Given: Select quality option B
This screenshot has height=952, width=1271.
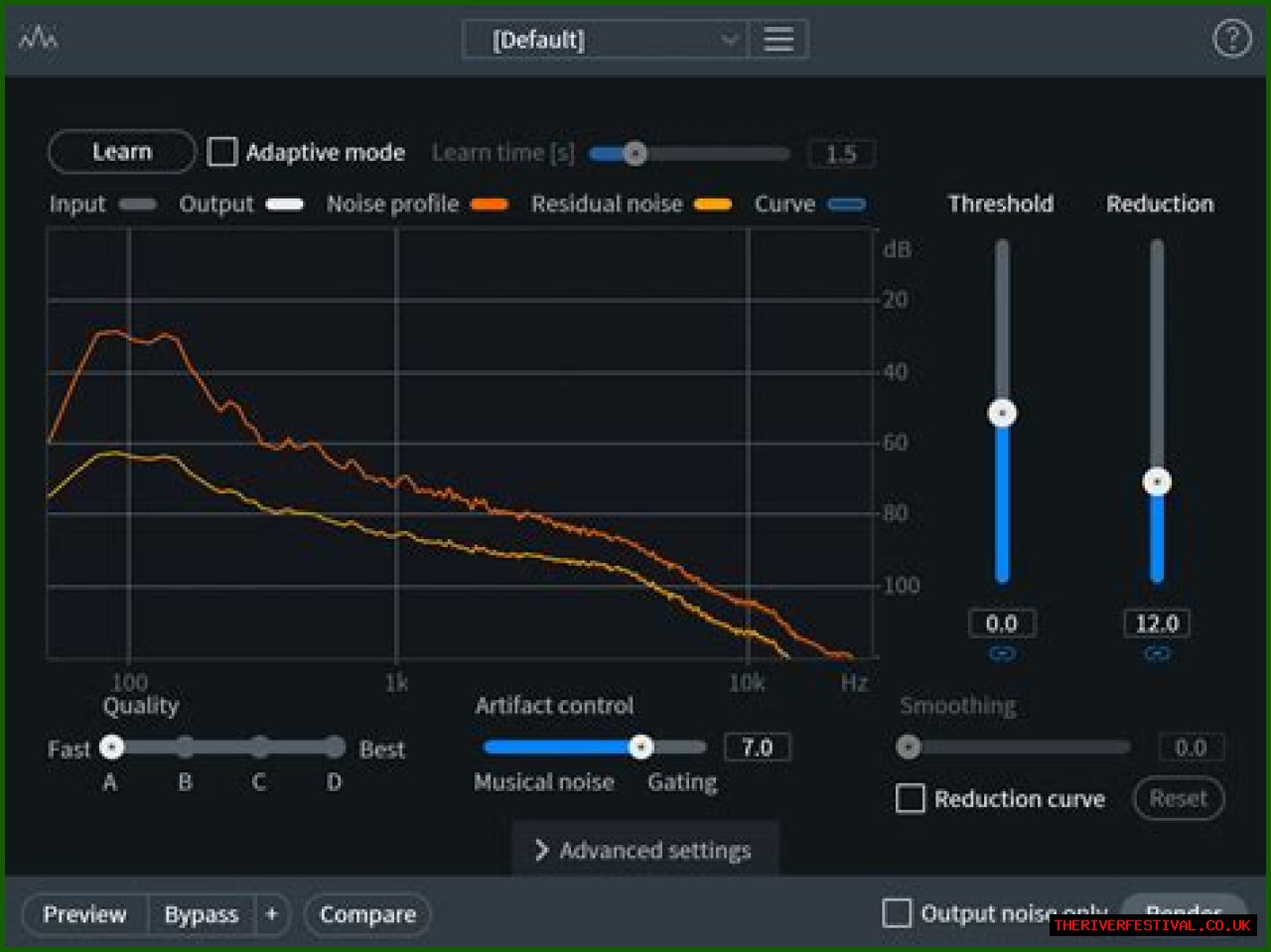Looking at the screenshot, I should tap(186, 748).
